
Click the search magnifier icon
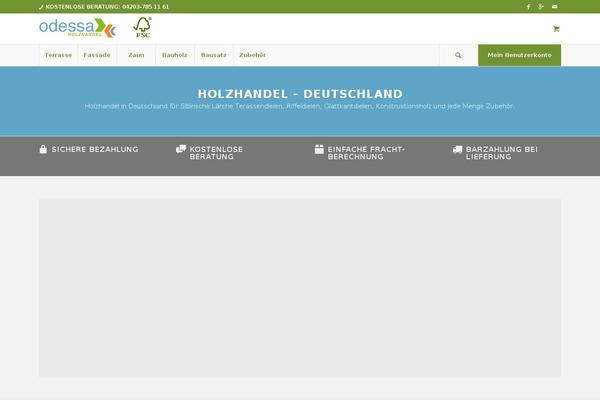pos(458,55)
